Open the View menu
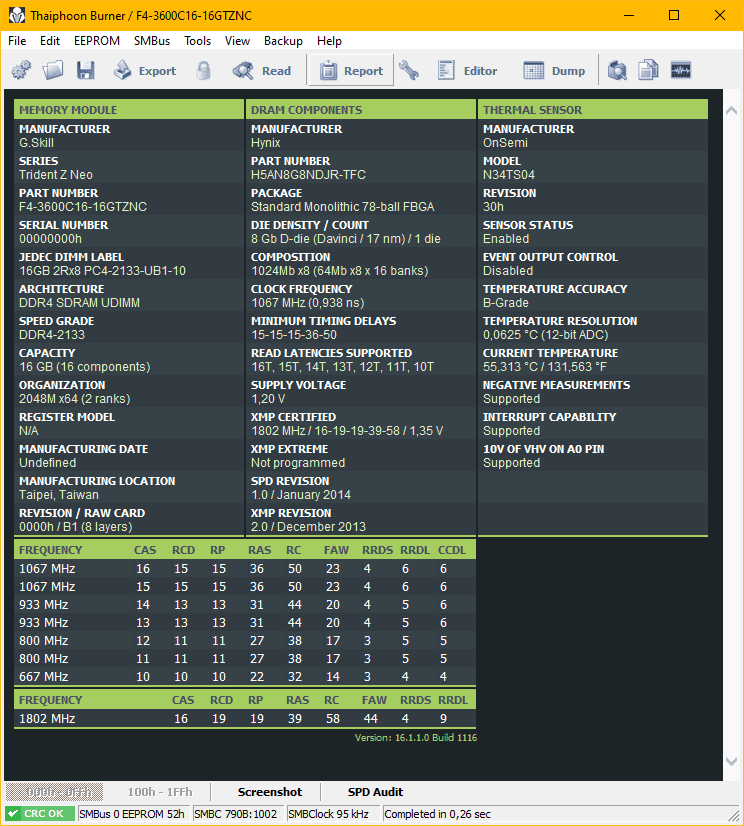The width and height of the screenshot is (744, 826). click(237, 41)
